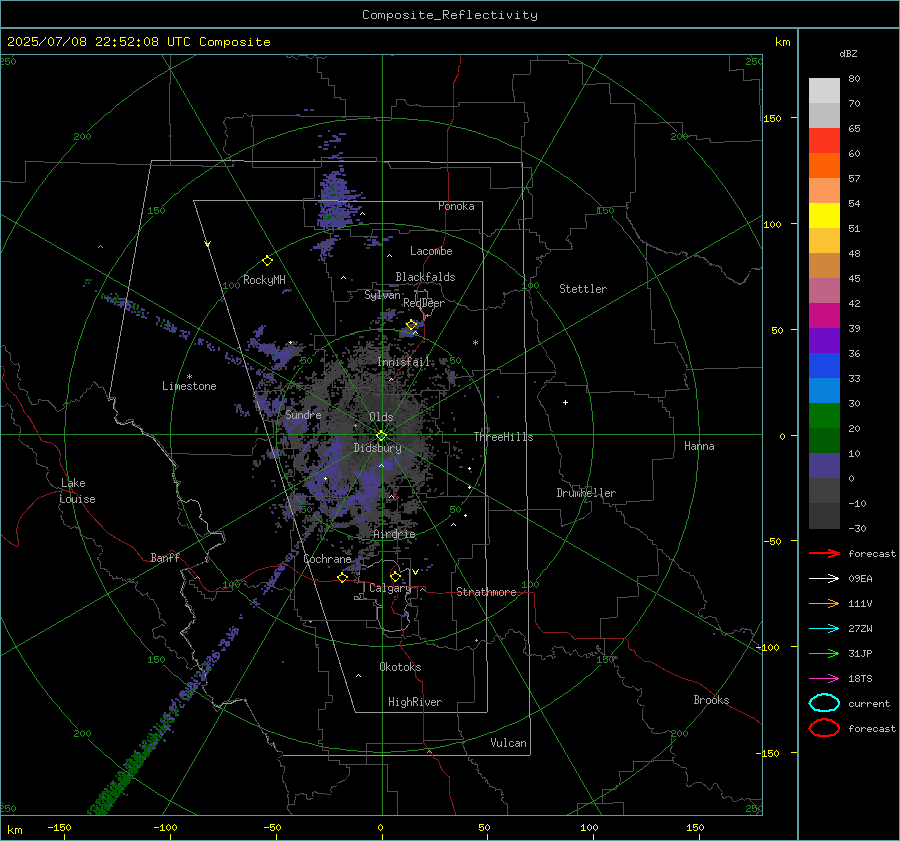Click the Sundre label
Image resolution: width=900 pixels, height=841 pixels.
pyautogui.click(x=303, y=414)
